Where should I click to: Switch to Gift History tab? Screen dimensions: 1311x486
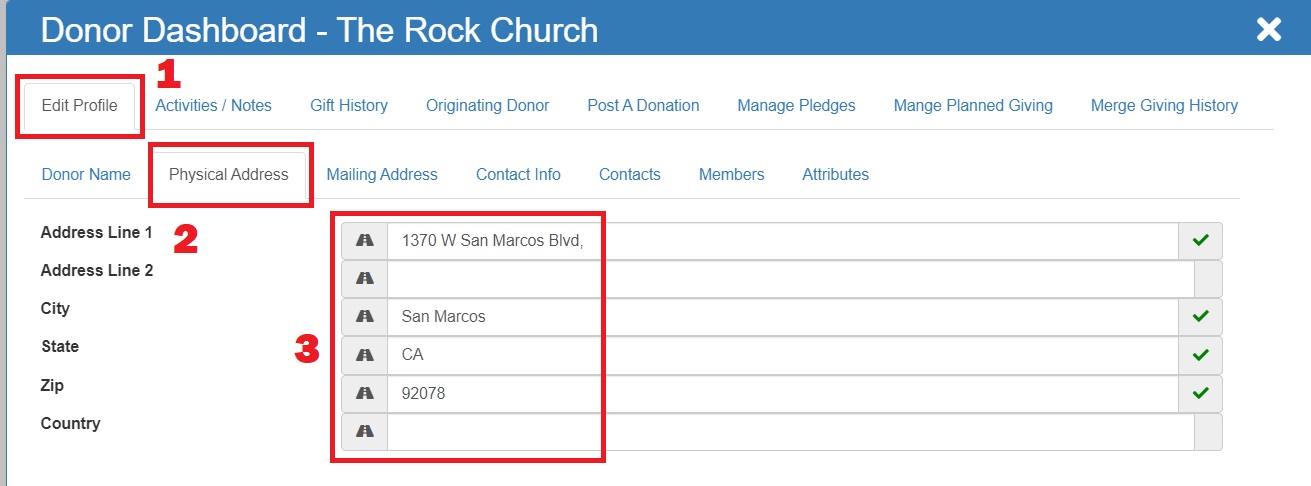[x=349, y=105]
